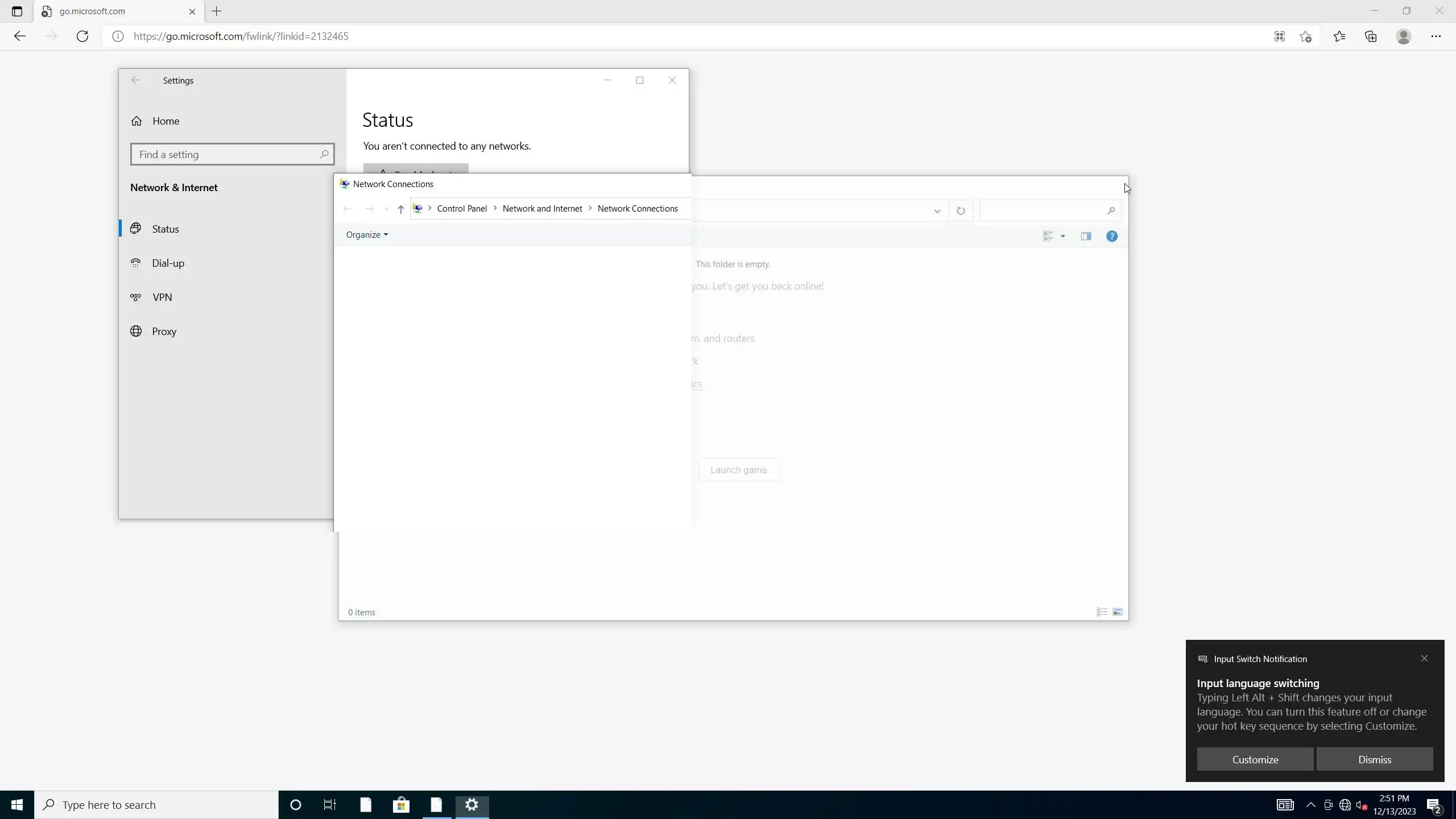The width and height of the screenshot is (1456, 819).
Task: Open browser Collections icon
Action: (x=1371, y=36)
